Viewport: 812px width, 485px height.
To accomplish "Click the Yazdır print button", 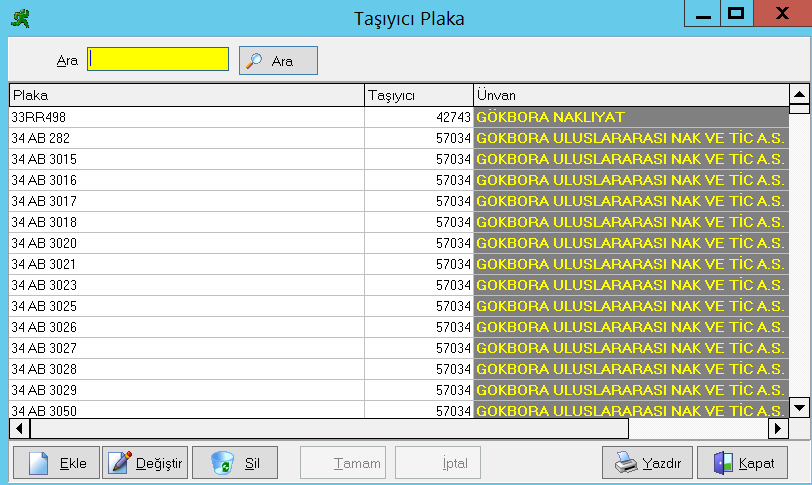I will point(647,463).
